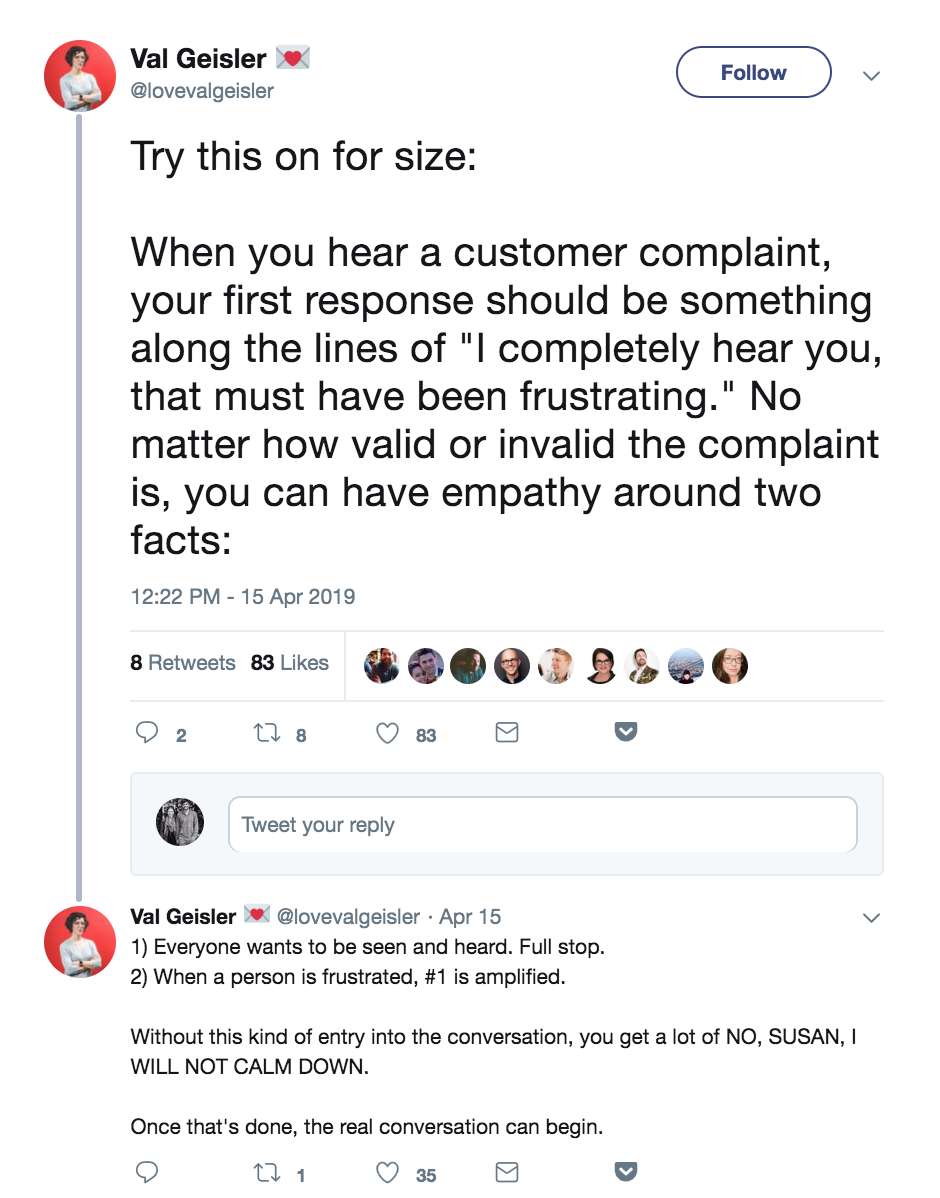Open main tweet options chevron menu
The height and width of the screenshot is (1198, 940).
tap(871, 75)
